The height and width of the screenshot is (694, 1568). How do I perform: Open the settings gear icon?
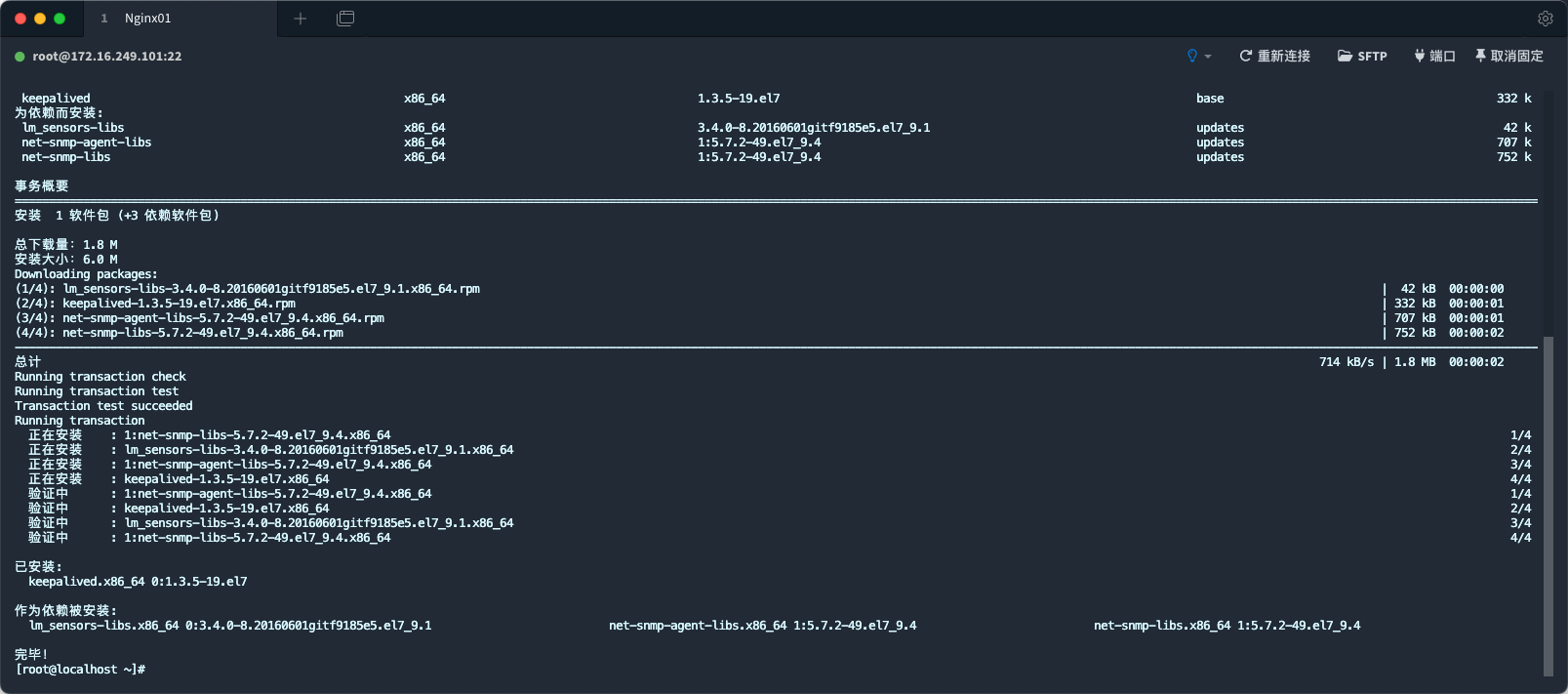pyautogui.click(x=1546, y=19)
